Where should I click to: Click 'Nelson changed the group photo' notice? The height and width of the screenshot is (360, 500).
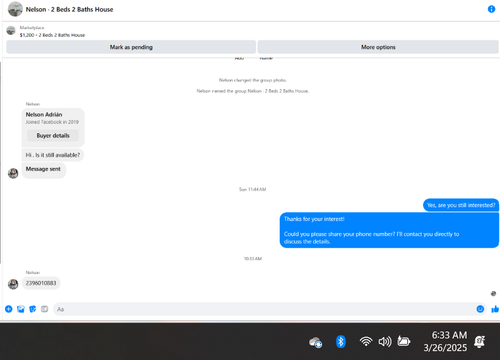click(253, 80)
